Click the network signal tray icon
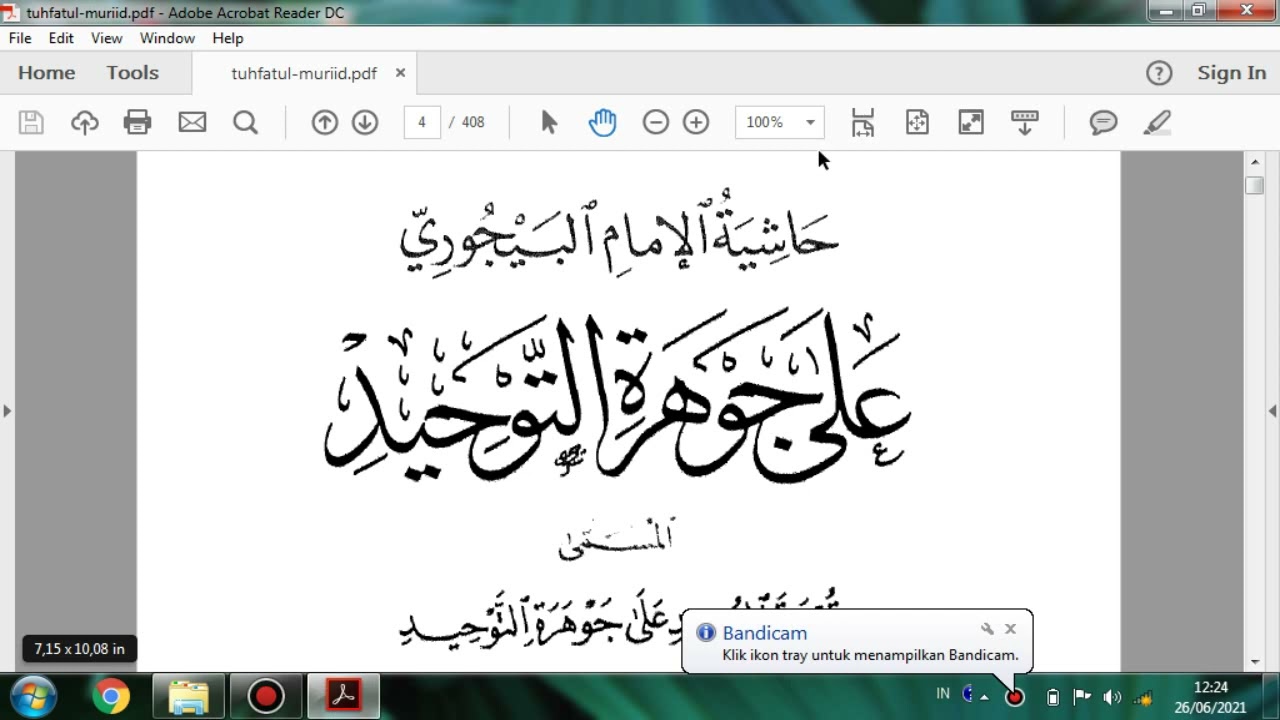This screenshot has width=1280, height=720. (x=1143, y=698)
